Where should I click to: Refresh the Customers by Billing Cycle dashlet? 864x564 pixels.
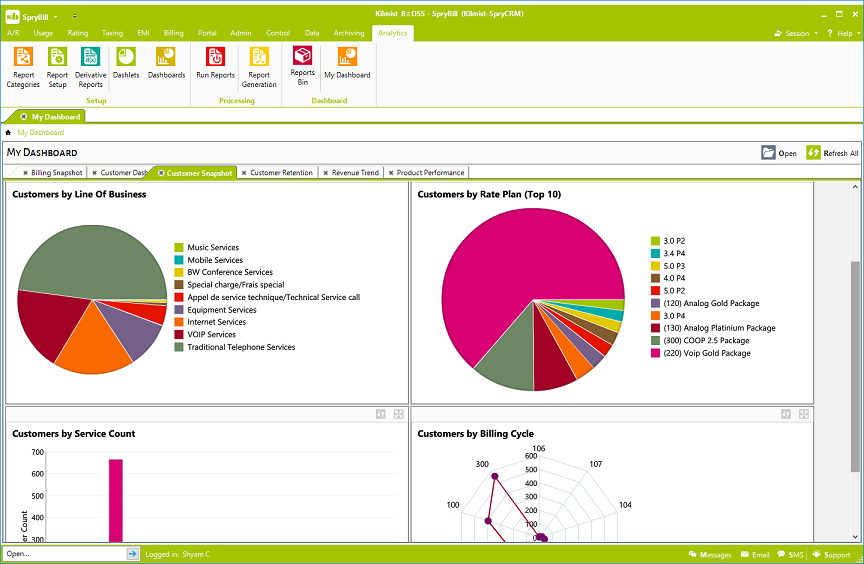click(x=786, y=414)
